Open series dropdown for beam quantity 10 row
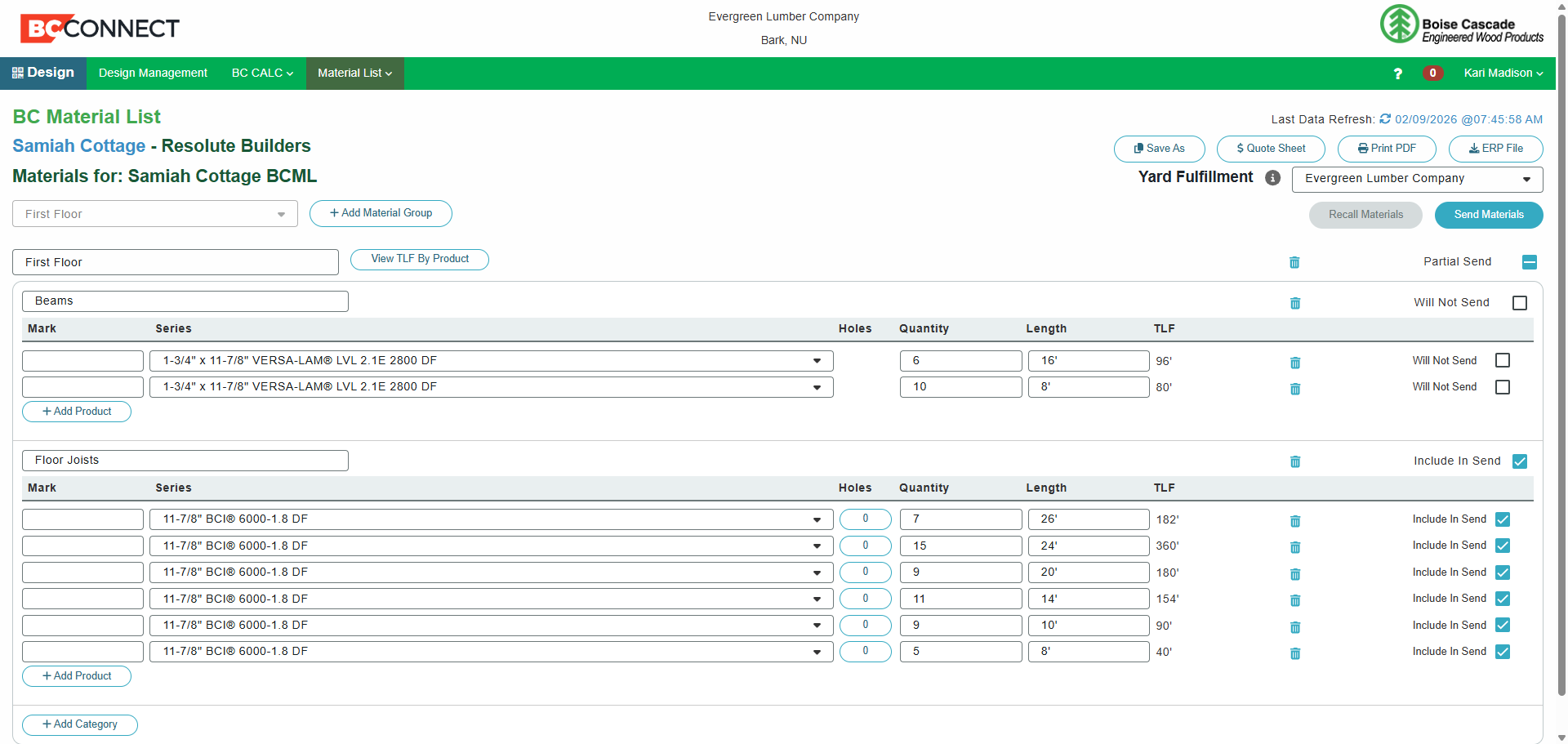This screenshot has width=1568, height=744. pyautogui.click(x=492, y=387)
